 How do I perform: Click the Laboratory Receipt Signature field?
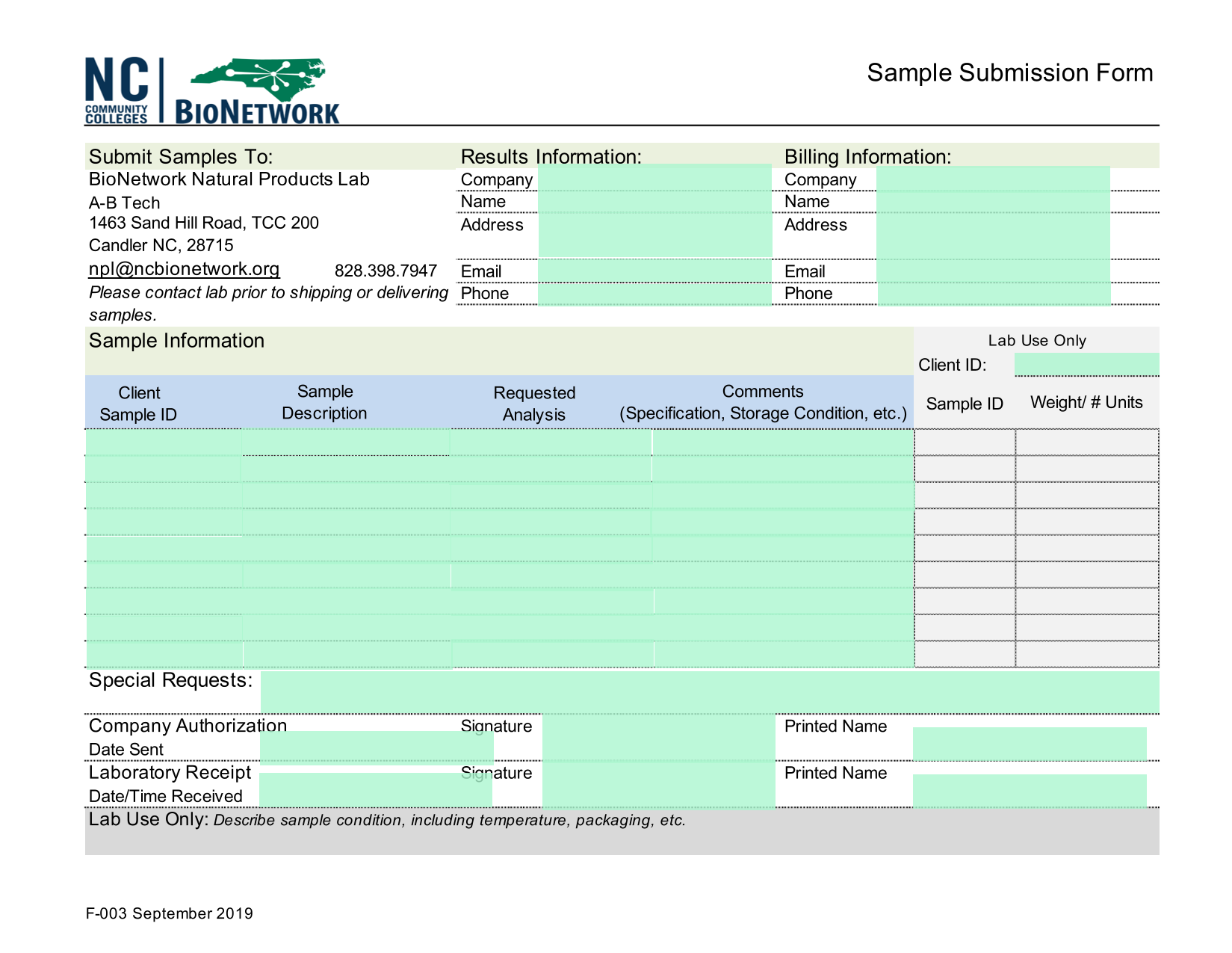coord(659,785)
